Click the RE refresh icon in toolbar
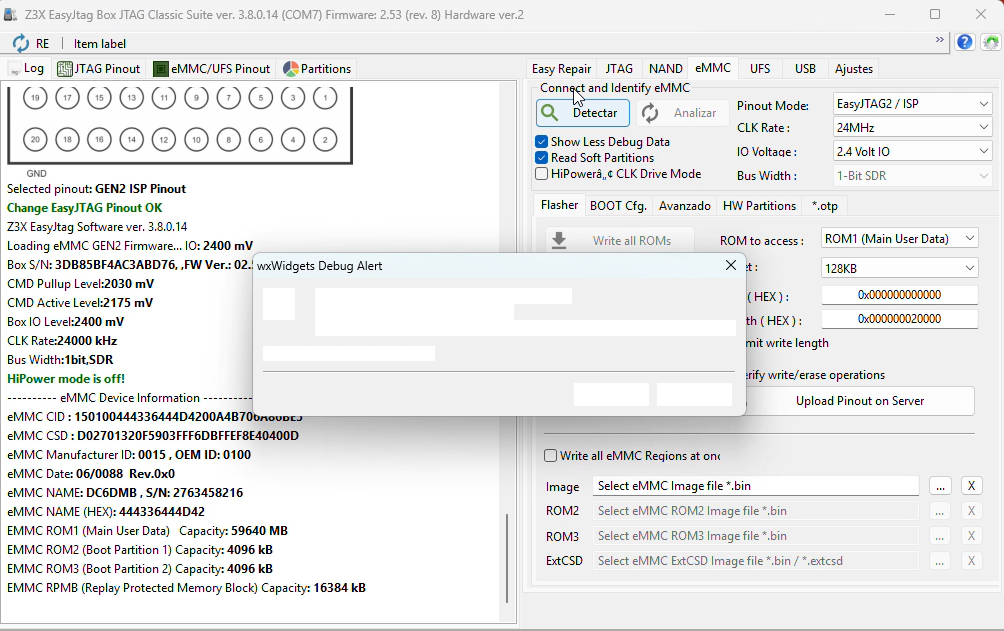Image resolution: width=1004 pixels, height=631 pixels. [x=21, y=44]
